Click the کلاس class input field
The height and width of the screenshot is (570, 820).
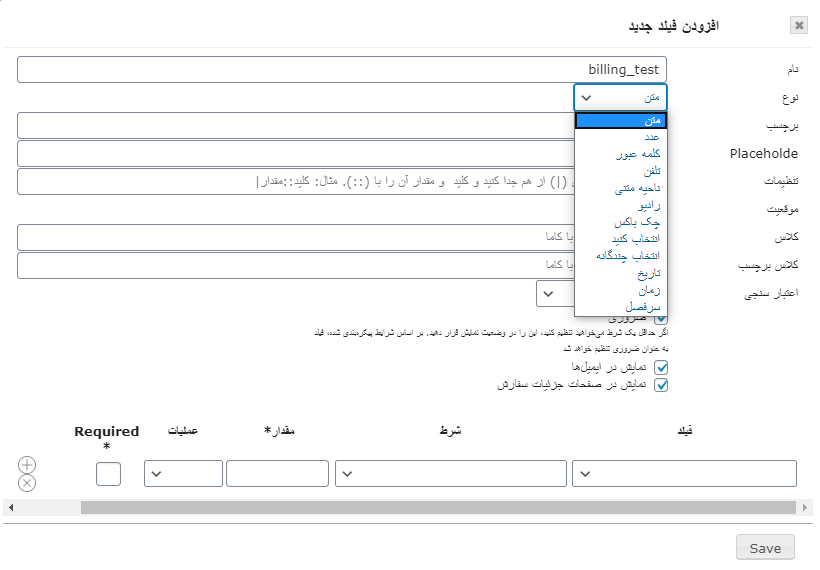pyautogui.click(x=295, y=237)
